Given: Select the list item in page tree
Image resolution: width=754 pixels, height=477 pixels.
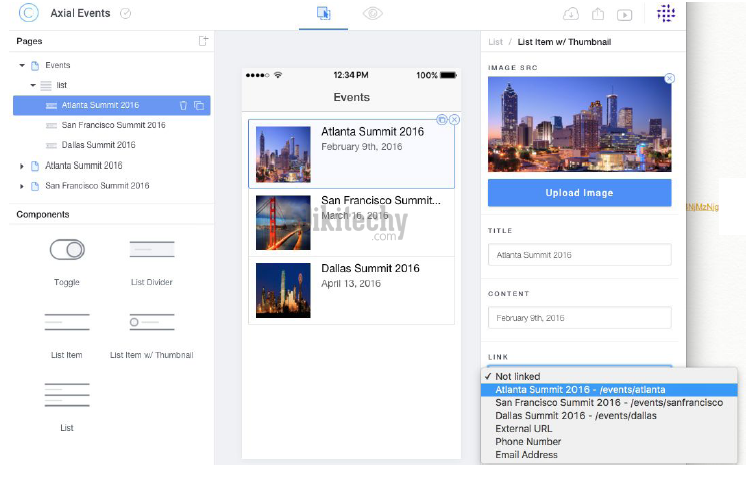Looking at the screenshot, I should tap(62, 85).
